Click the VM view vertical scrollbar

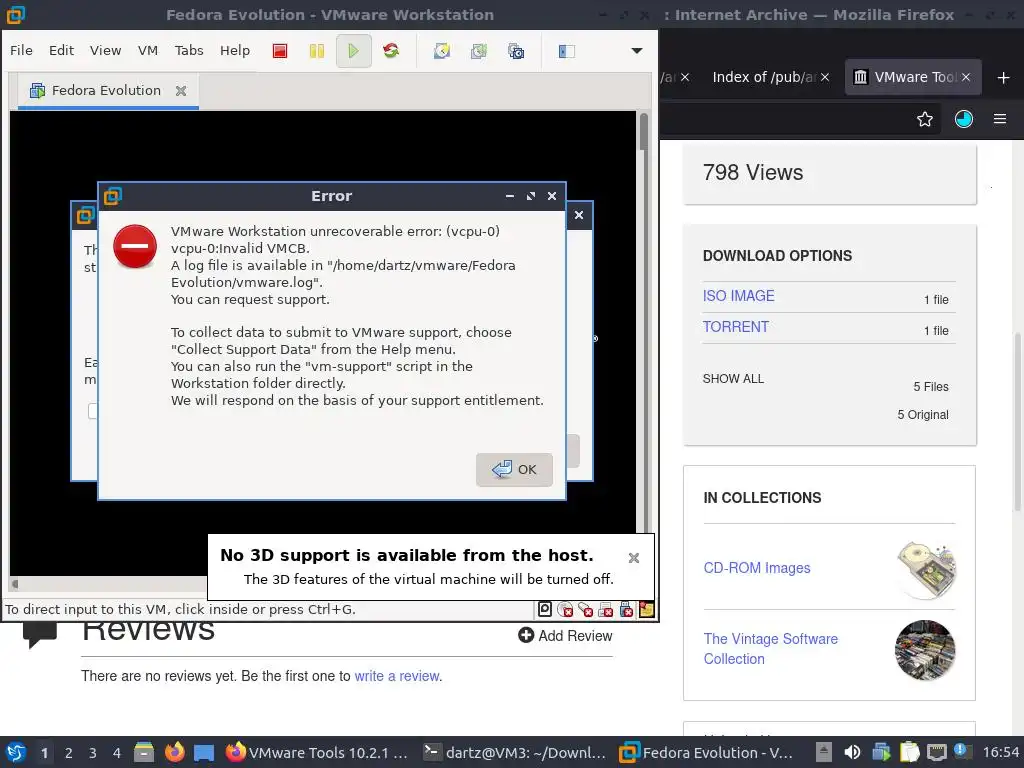click(x=644, y=132)
